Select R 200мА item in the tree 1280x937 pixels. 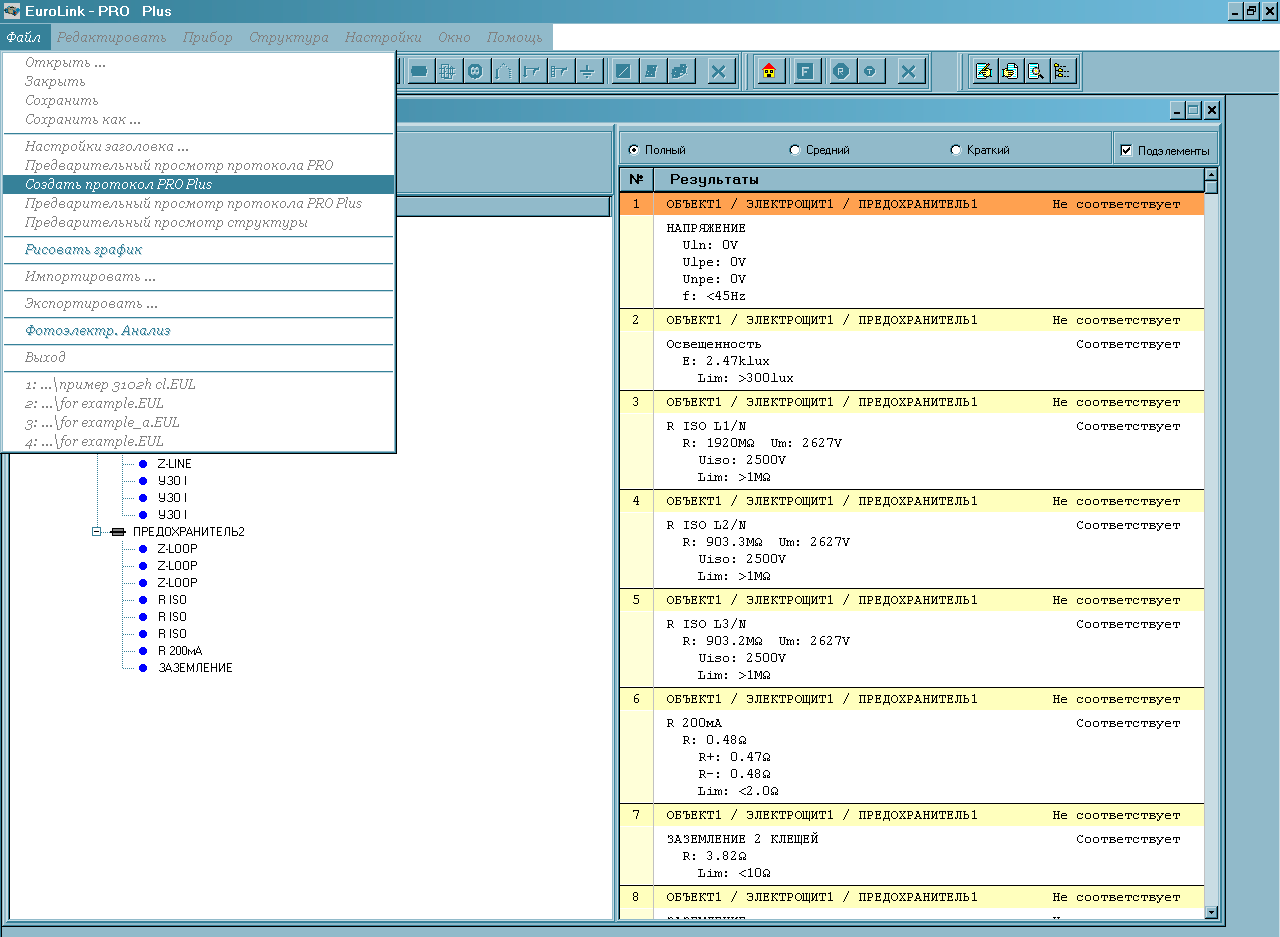click(180, 650)
